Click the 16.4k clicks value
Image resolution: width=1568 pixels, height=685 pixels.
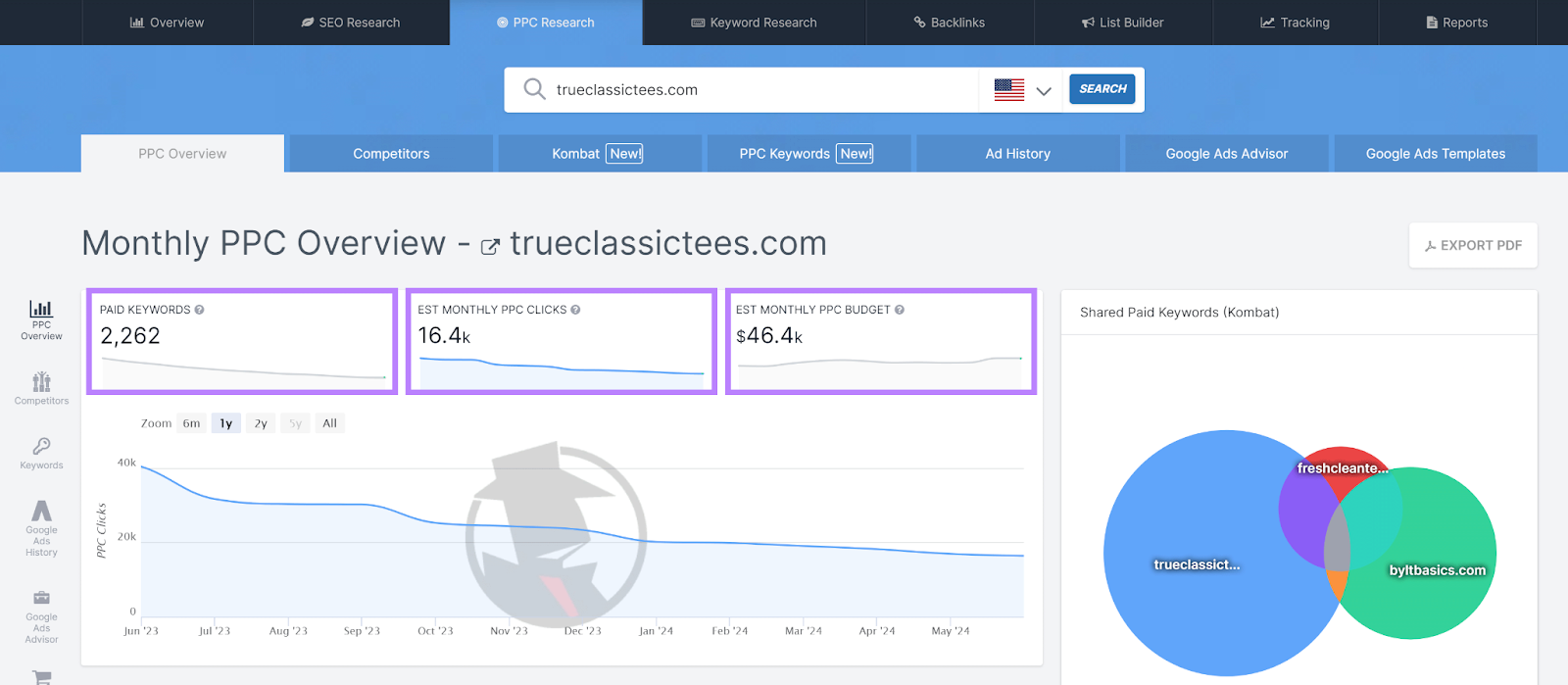(x=444, y=336)
